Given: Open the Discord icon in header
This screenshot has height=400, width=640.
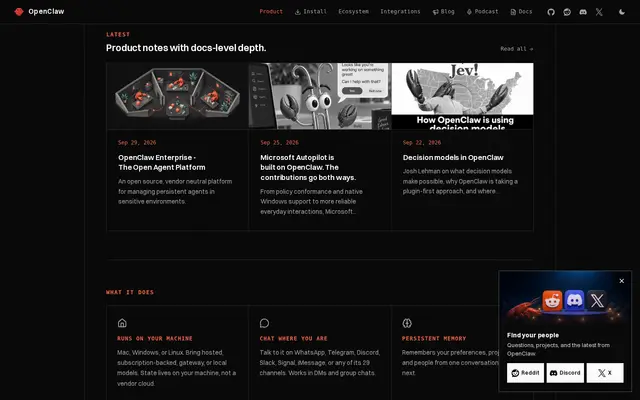Looking at the screenshot, I should click(x=583, y=12).
